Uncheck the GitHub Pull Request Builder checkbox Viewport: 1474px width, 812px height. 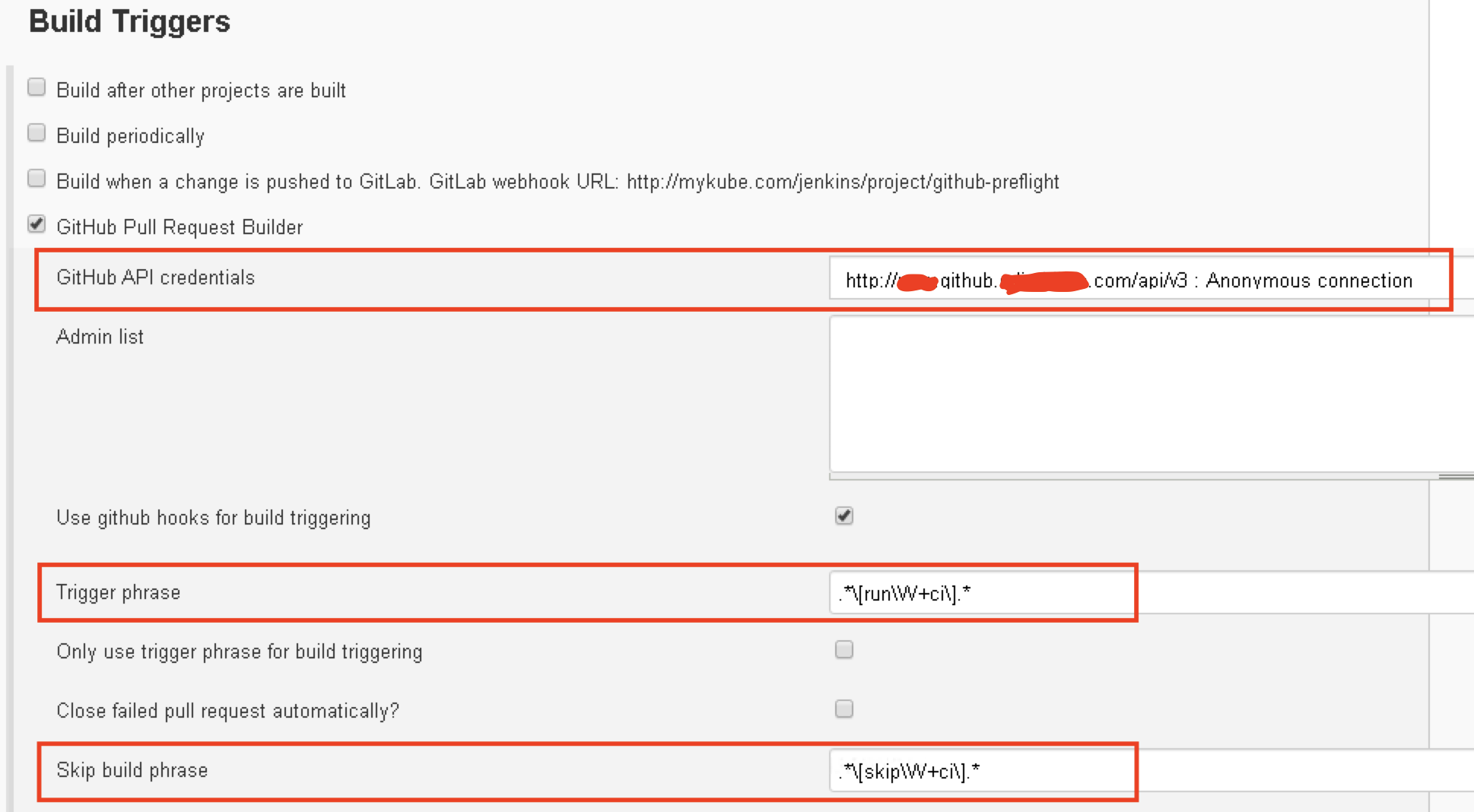pos(37,225)
